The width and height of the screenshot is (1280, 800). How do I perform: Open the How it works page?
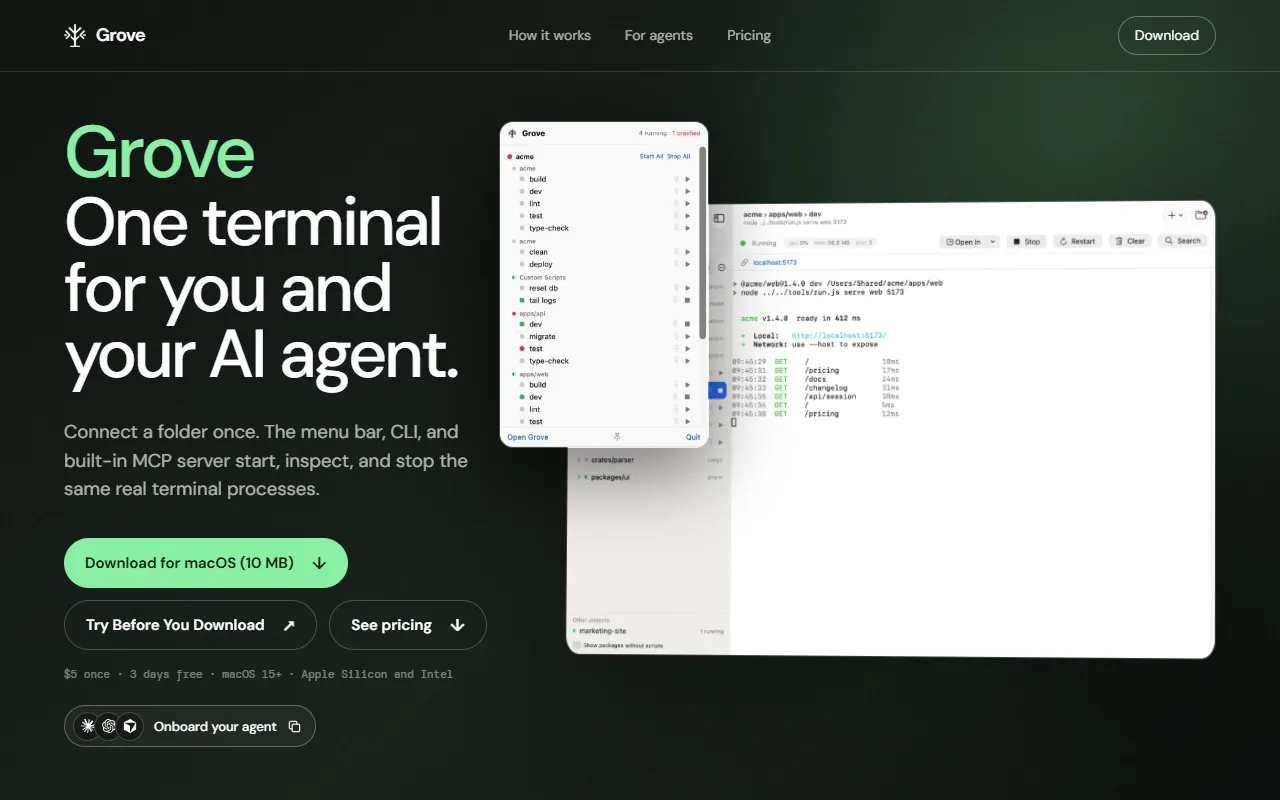[x=550, y=35]
